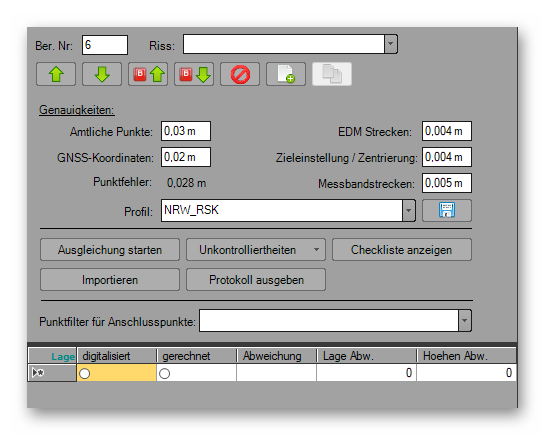Select the digitalisiert radio button
The height and width of the screenshot is (435, 545).
(84, 374)
